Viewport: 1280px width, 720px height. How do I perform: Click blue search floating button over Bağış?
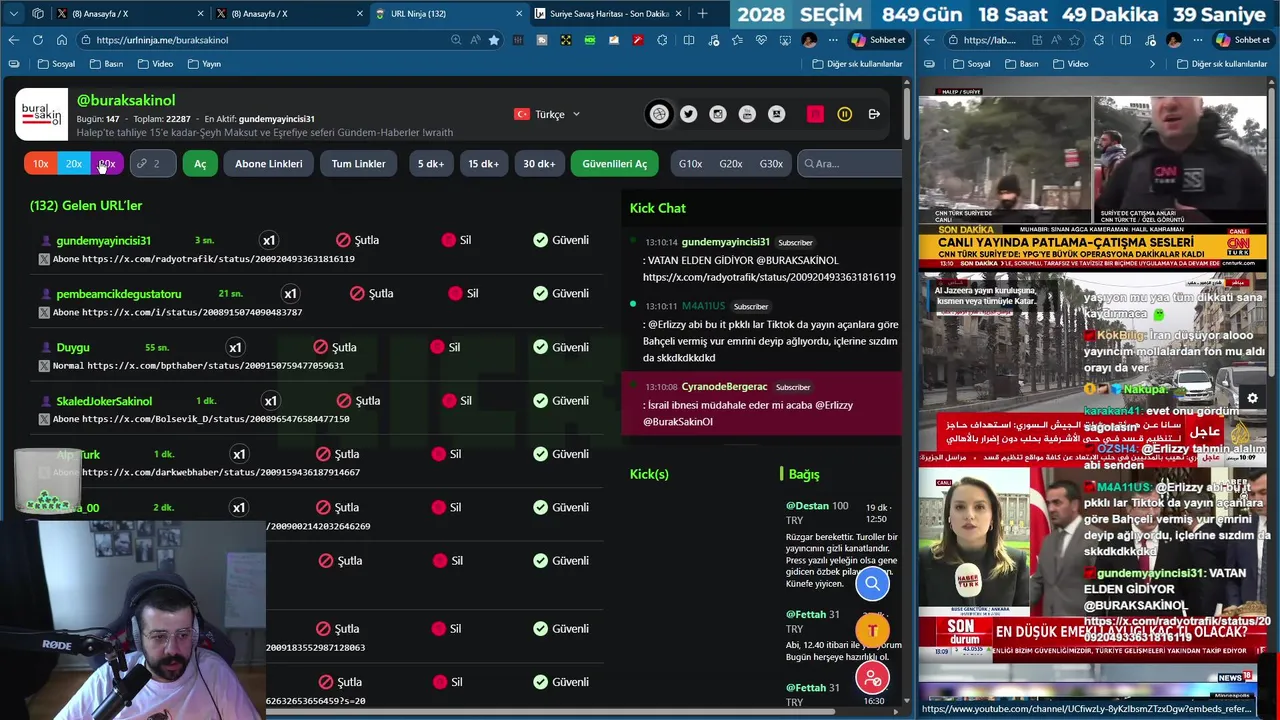(872, 584)
